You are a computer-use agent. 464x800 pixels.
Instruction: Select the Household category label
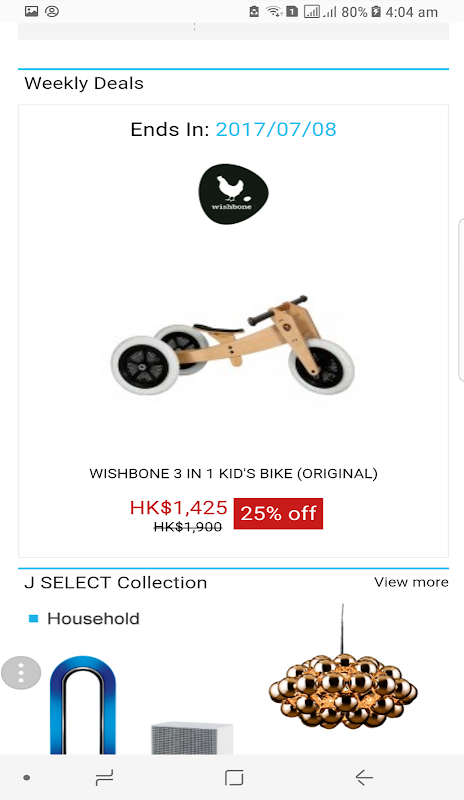click(x=93, y=619)
